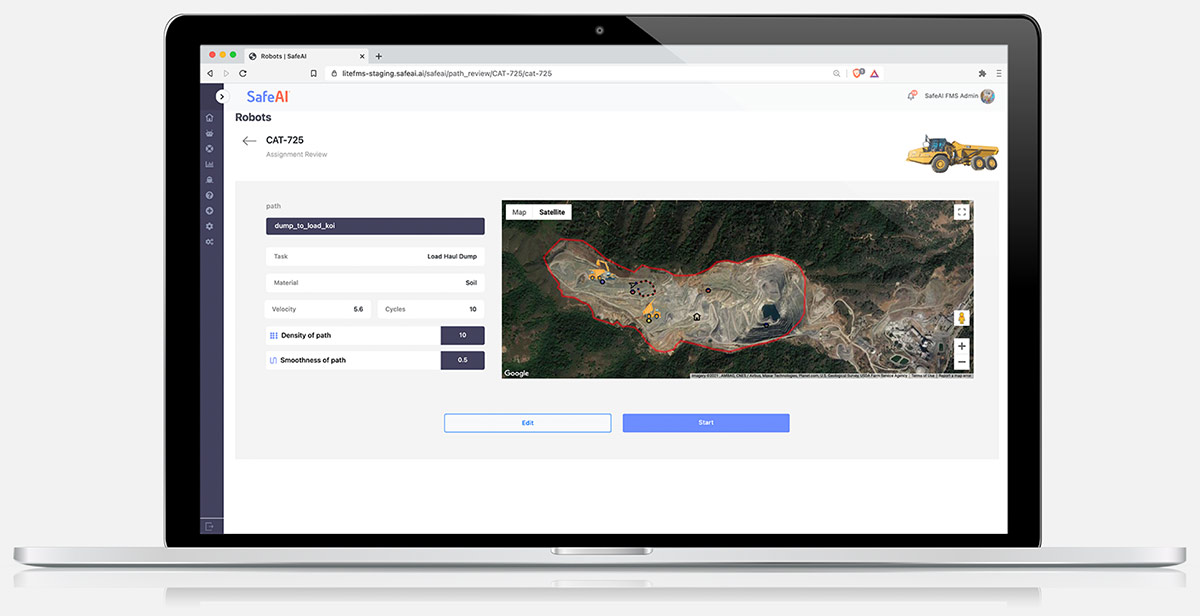Select the robots icon in the sidebar
This screenshot has width=1200, height=616.
tap(209, 133)
